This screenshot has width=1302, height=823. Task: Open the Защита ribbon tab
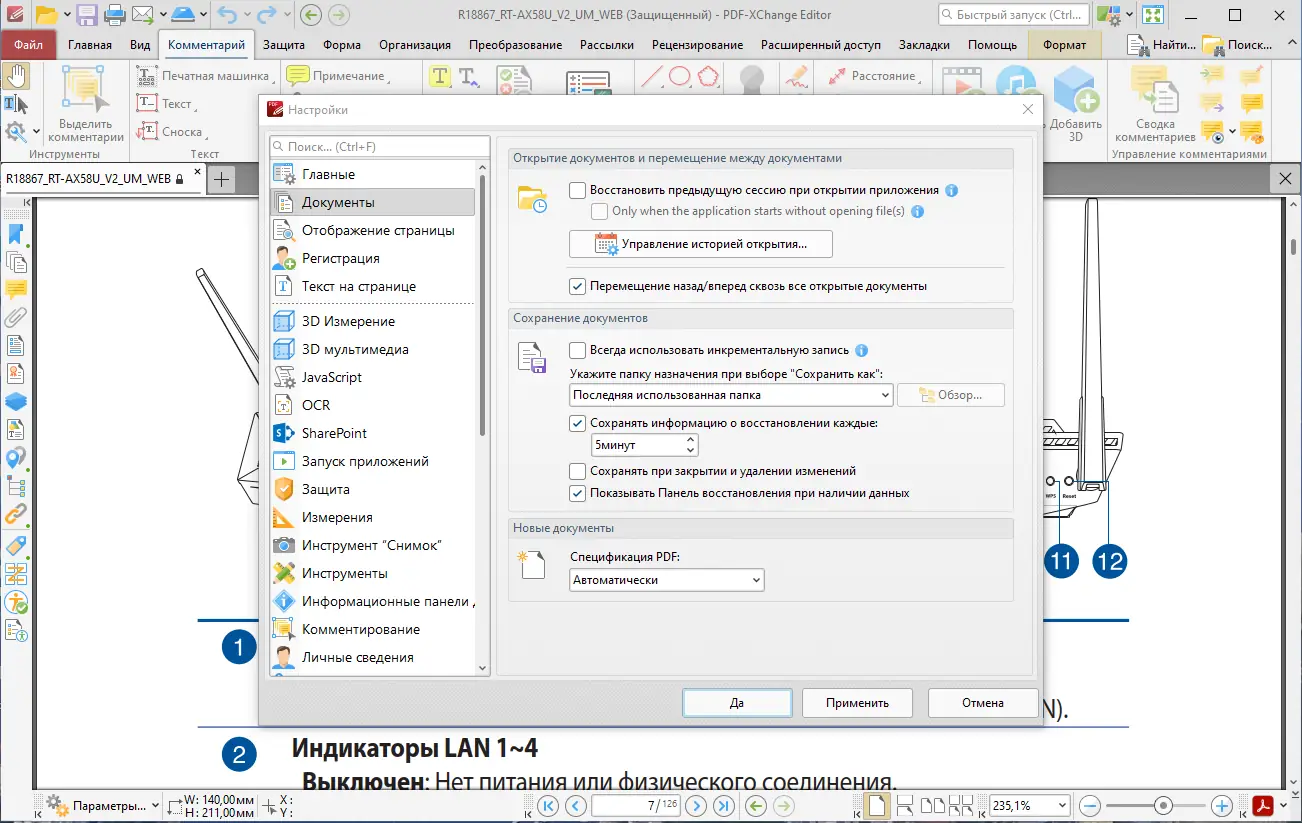pos(284,45)
